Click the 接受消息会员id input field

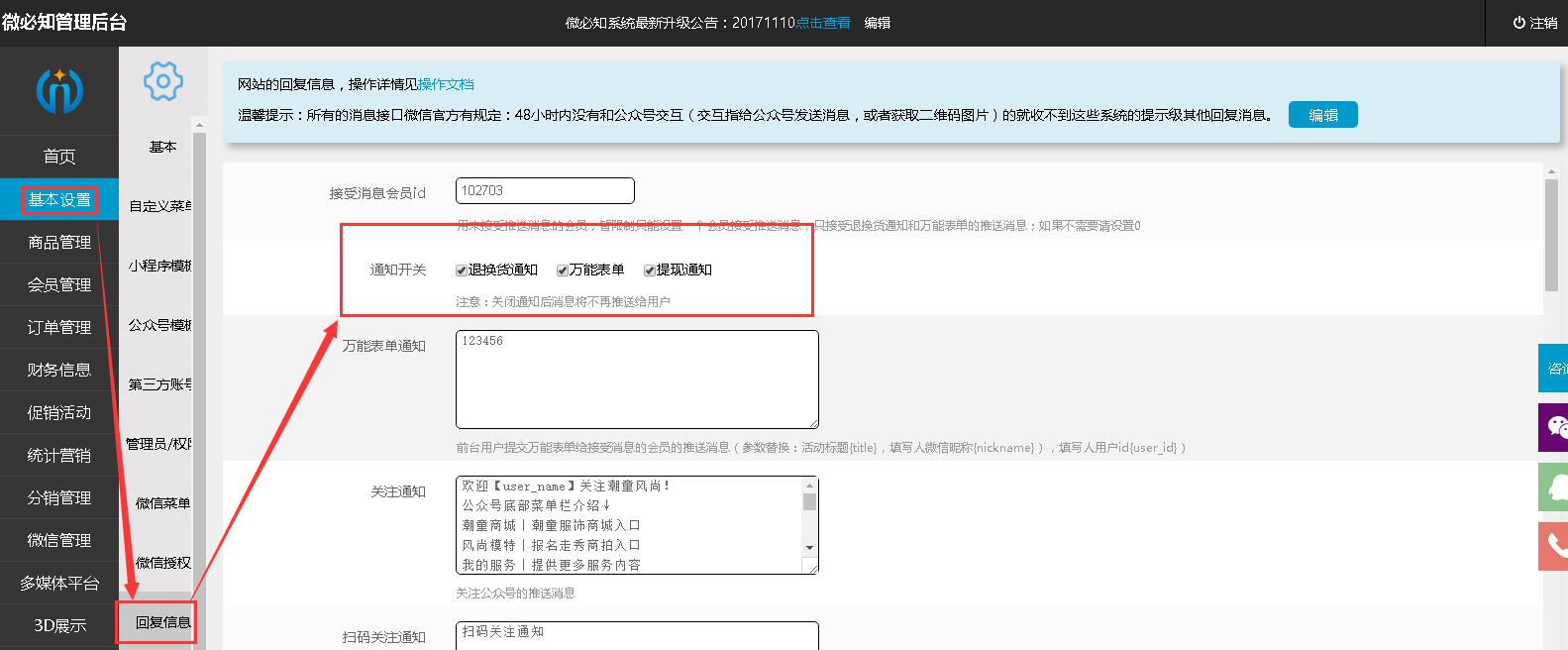click(545, 191)
